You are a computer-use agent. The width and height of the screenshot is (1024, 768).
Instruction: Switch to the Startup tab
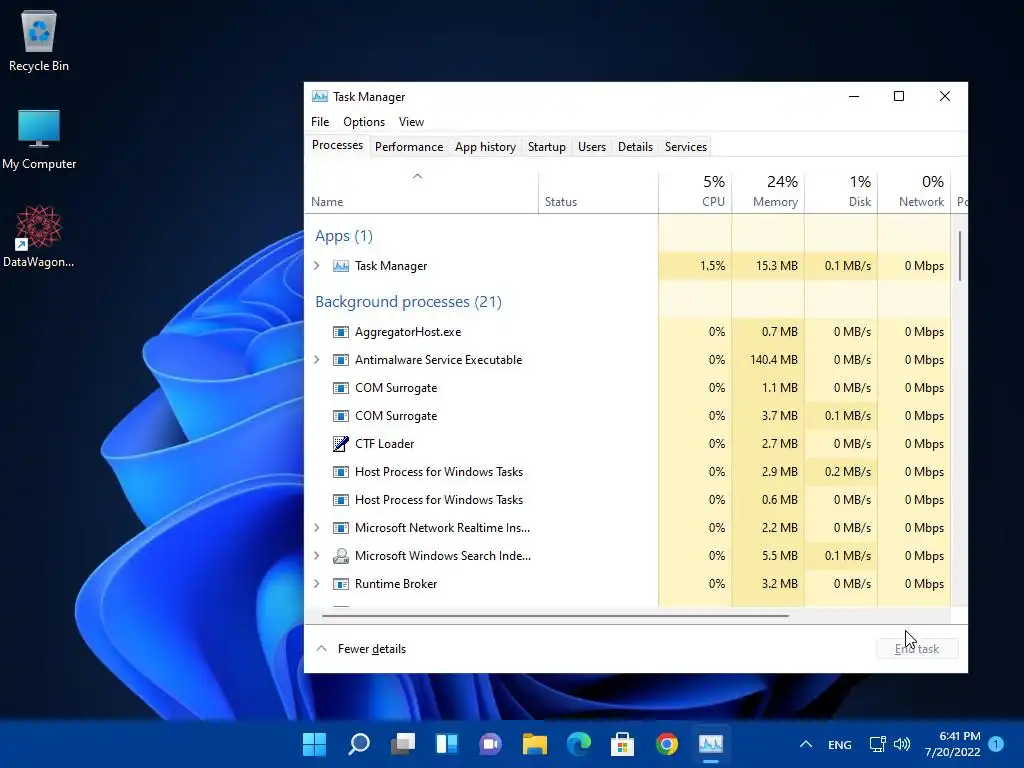click(x=547, y=147)
